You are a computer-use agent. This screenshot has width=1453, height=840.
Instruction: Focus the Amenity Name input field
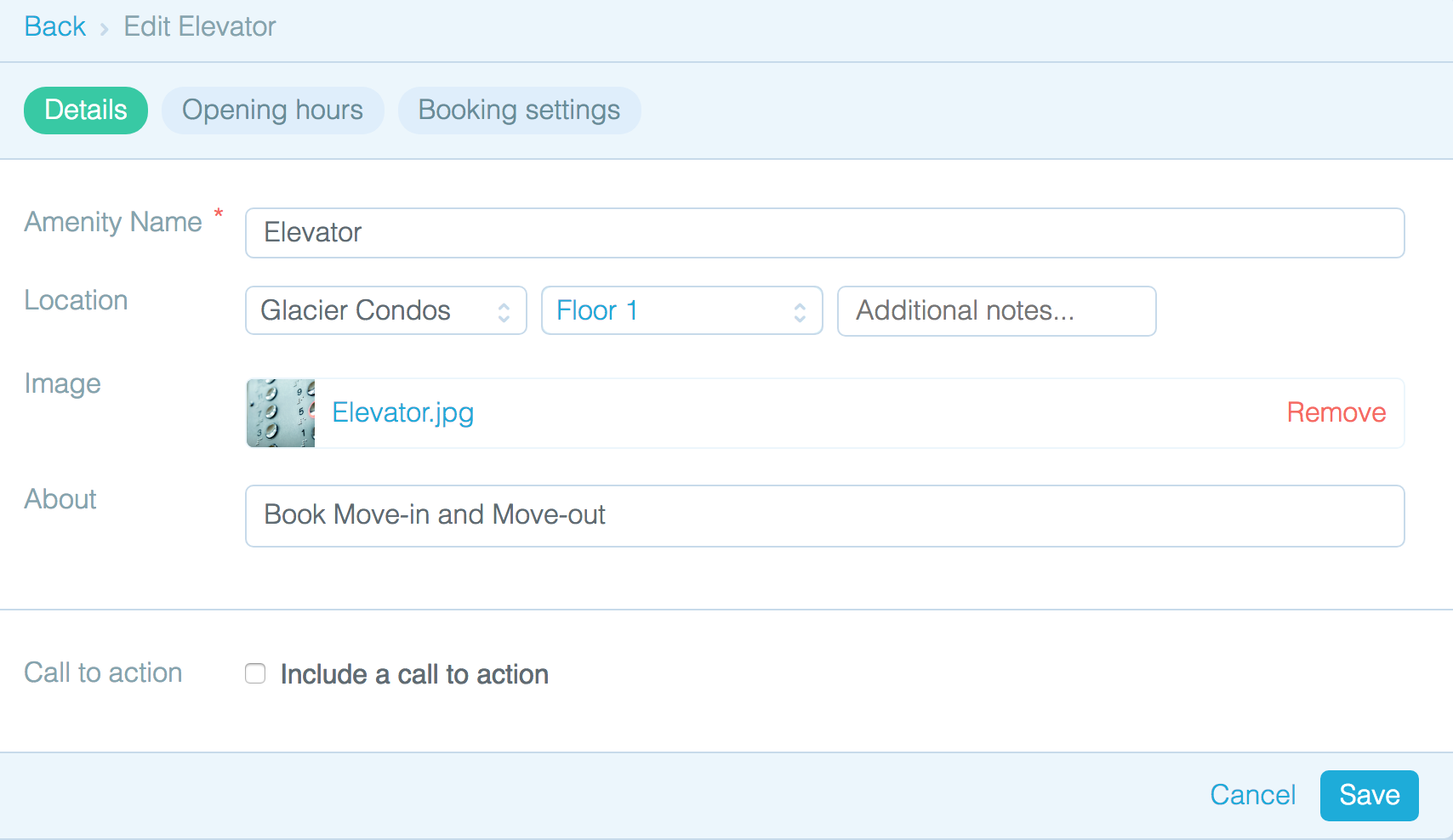(823, 233)
